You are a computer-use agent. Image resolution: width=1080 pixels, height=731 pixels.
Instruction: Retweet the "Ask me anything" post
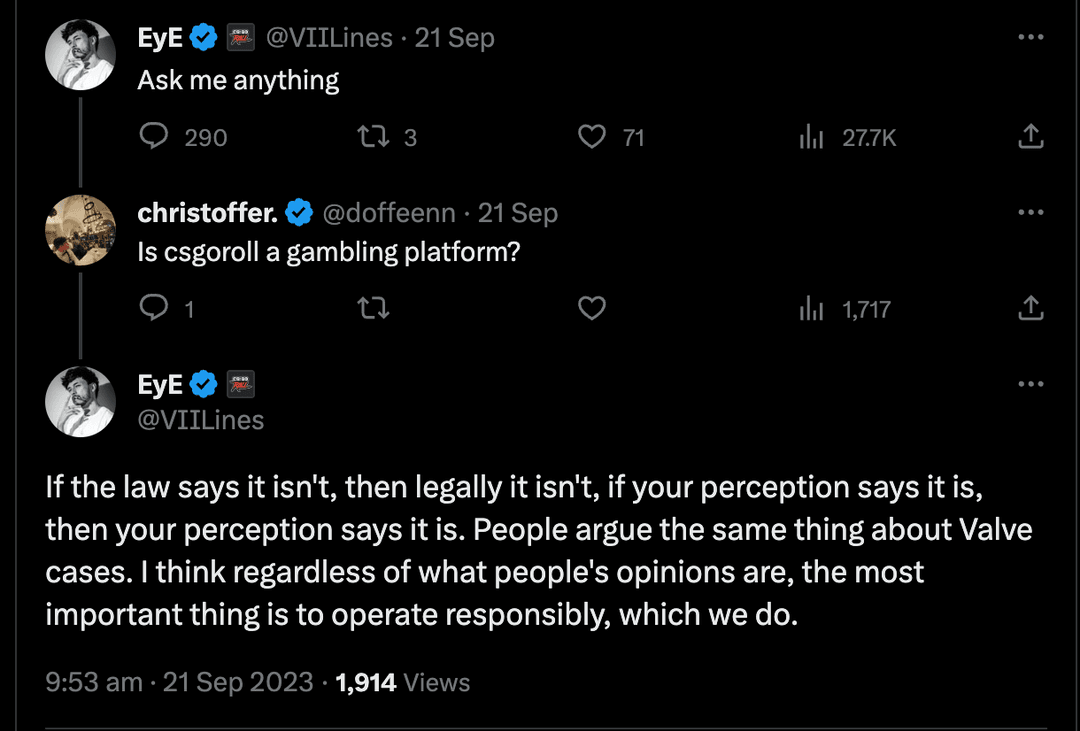pyautogui.click(x=372, y=137)
